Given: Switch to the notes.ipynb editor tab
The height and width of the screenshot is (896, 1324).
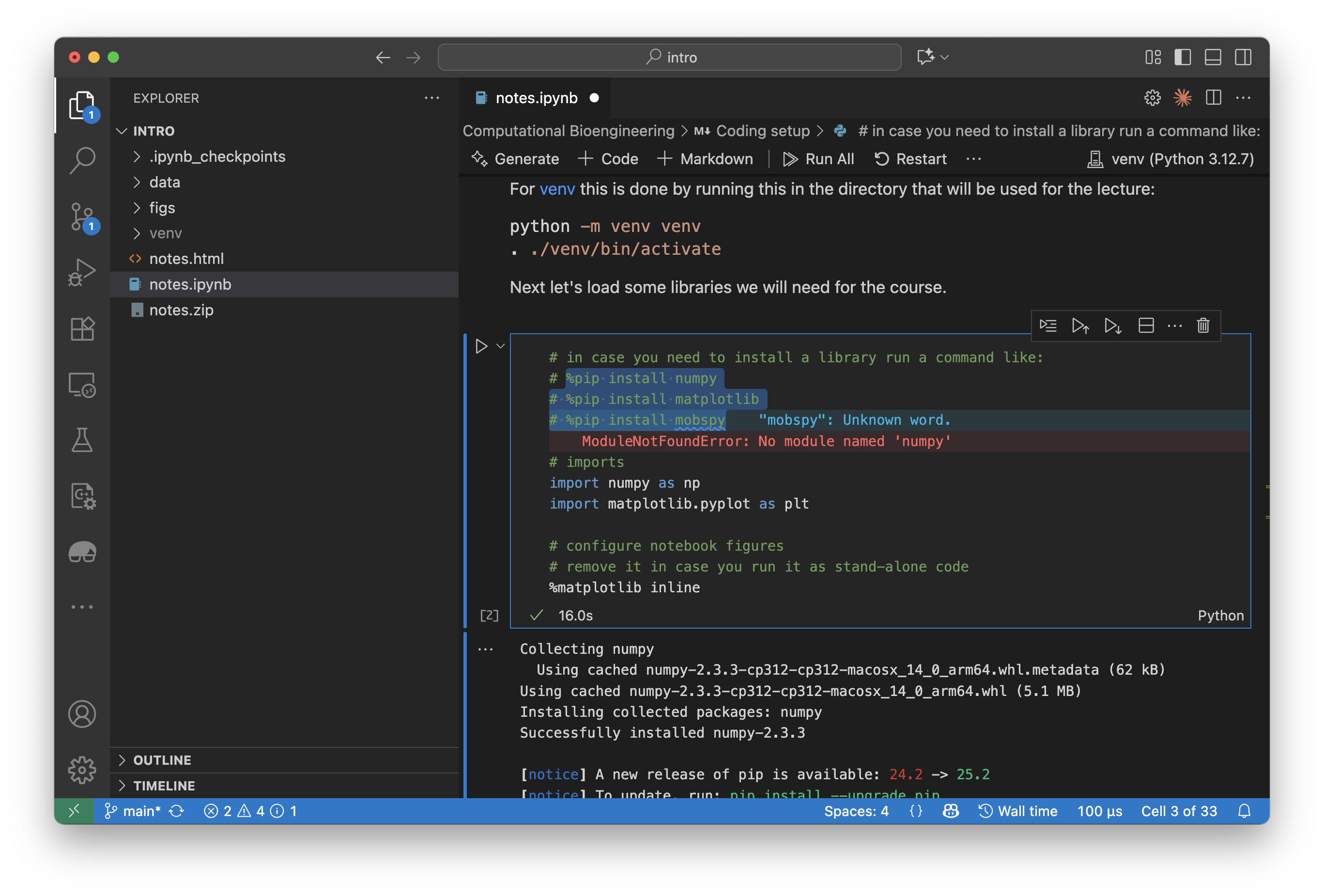Looking at the screenshot, I should tap(536, 97).
